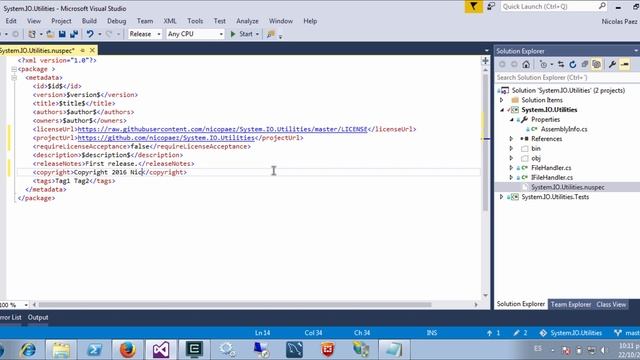Open Solution Explorer Properties wrench icon
Screen dimensions: 640x360
[x=612, y=64]
